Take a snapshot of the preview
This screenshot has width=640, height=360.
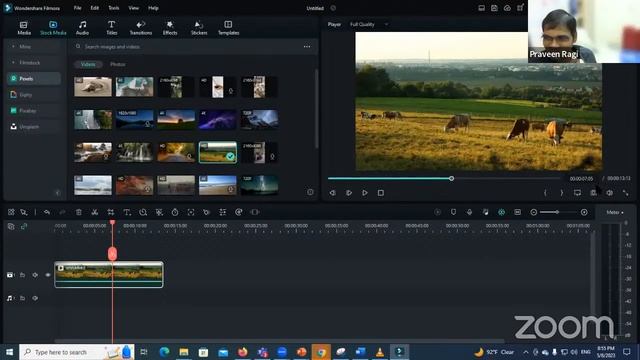coord(593,193)
